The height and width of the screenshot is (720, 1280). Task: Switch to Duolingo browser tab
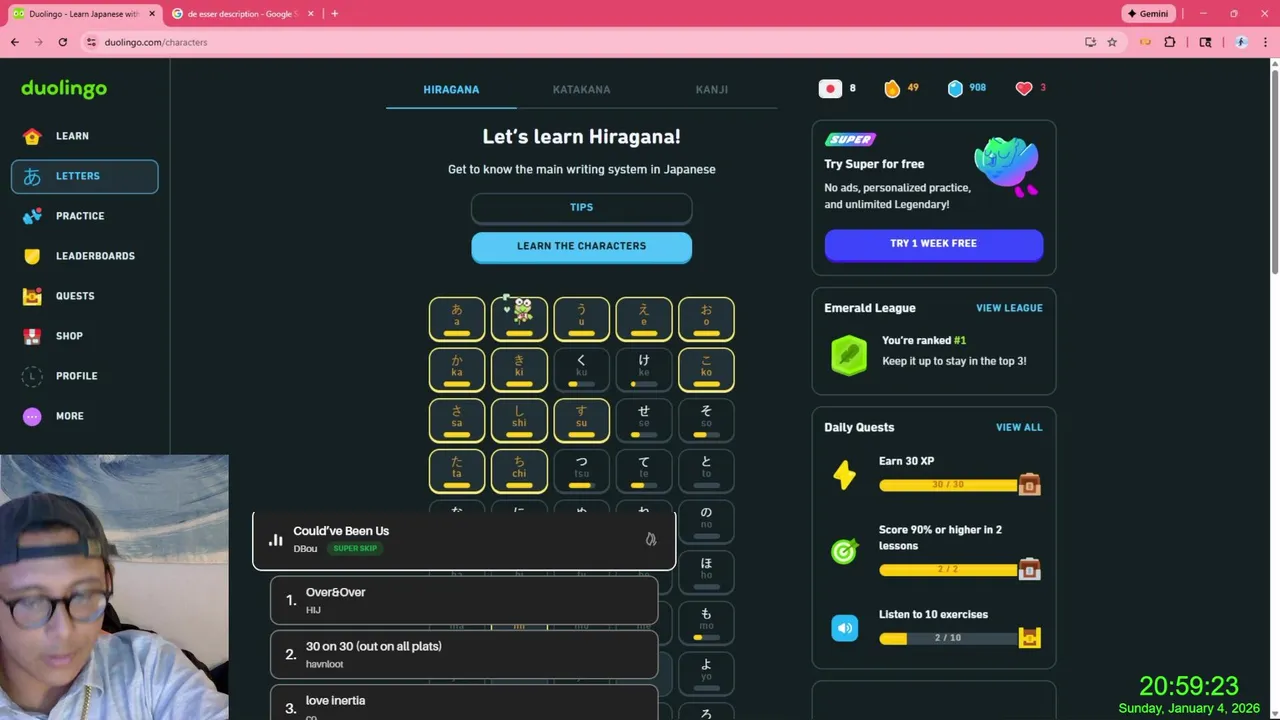coord(83,14)
